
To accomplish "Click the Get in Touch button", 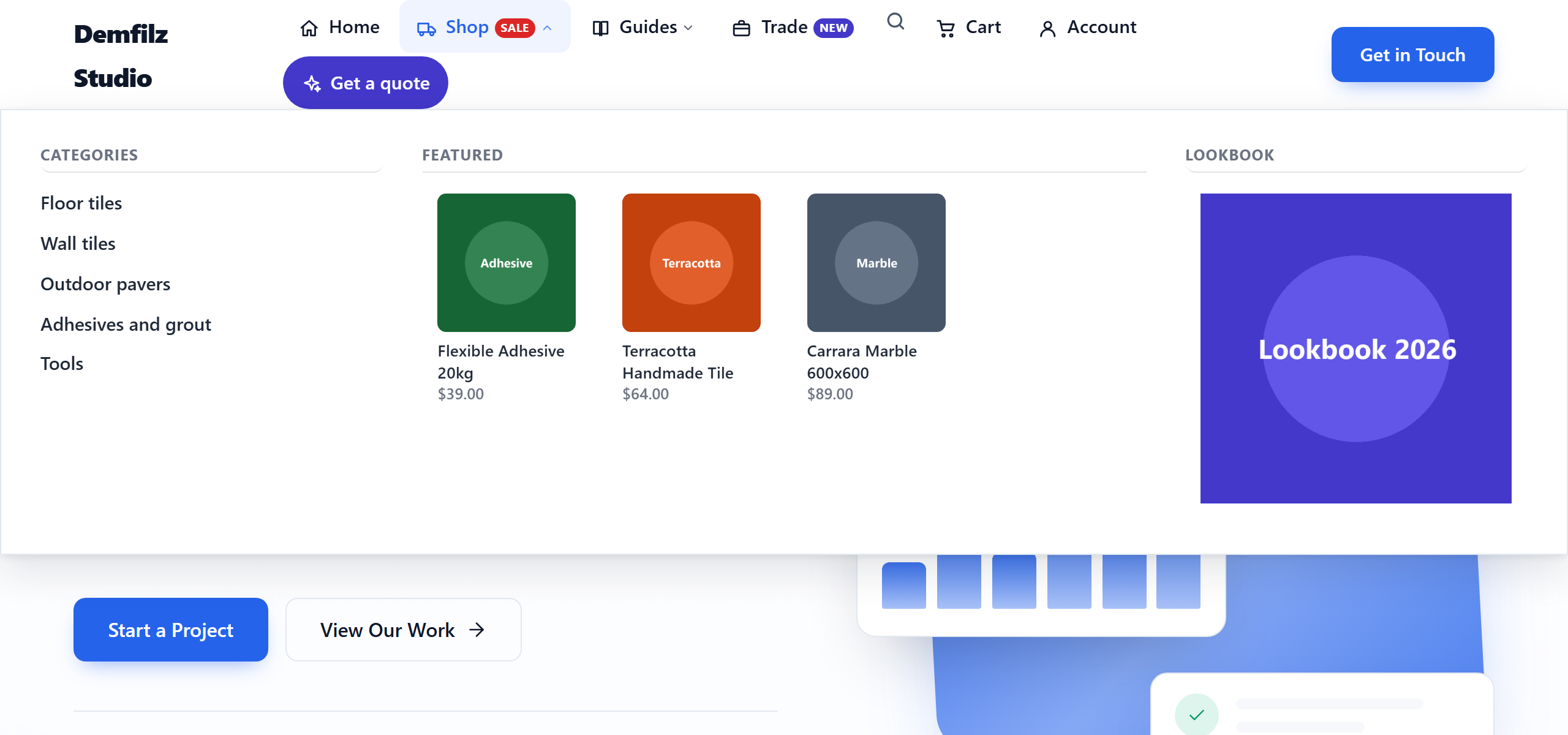I will point(1412,55).
